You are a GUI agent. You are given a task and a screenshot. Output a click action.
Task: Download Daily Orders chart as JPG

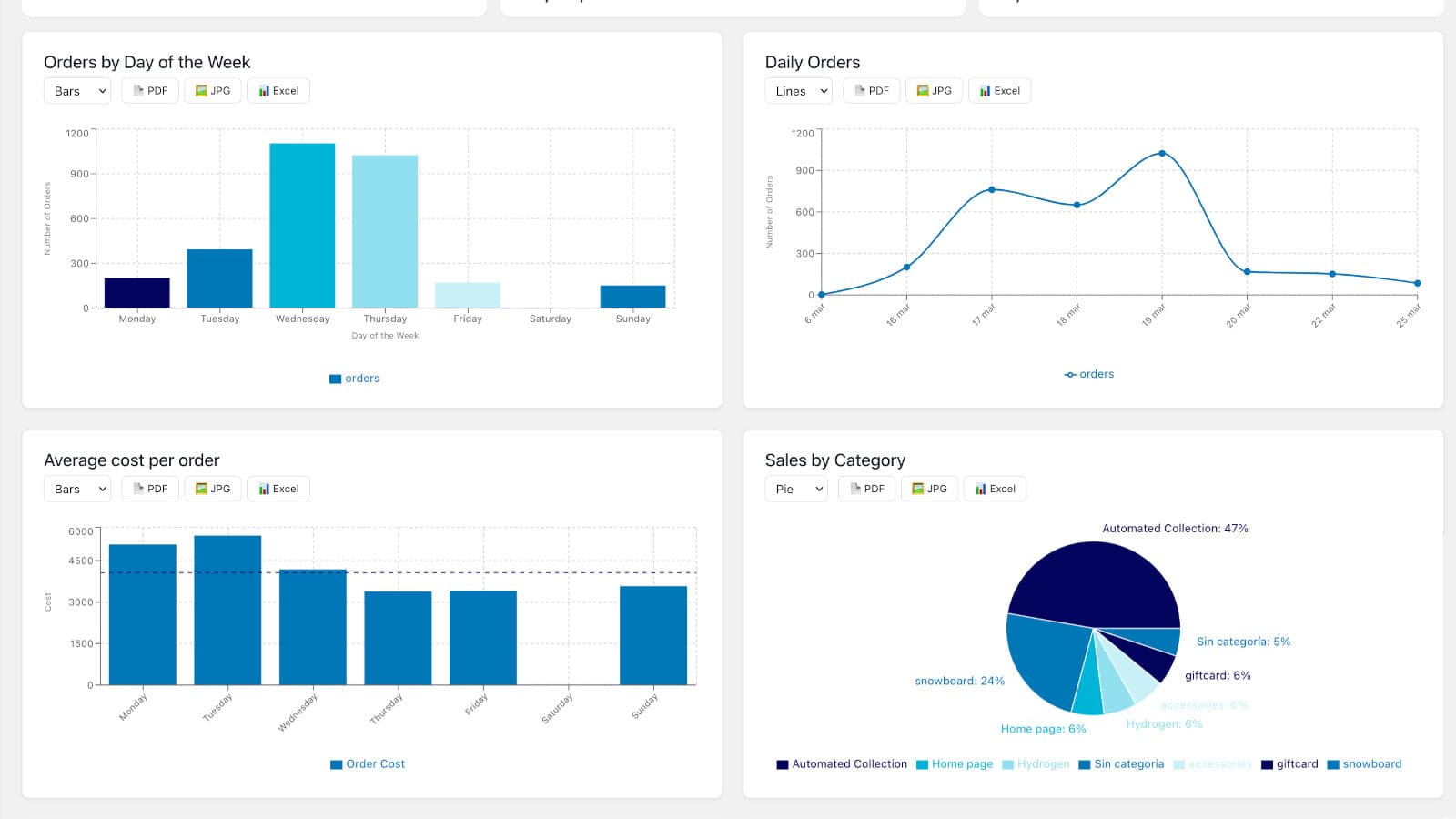tap(935, 91)
